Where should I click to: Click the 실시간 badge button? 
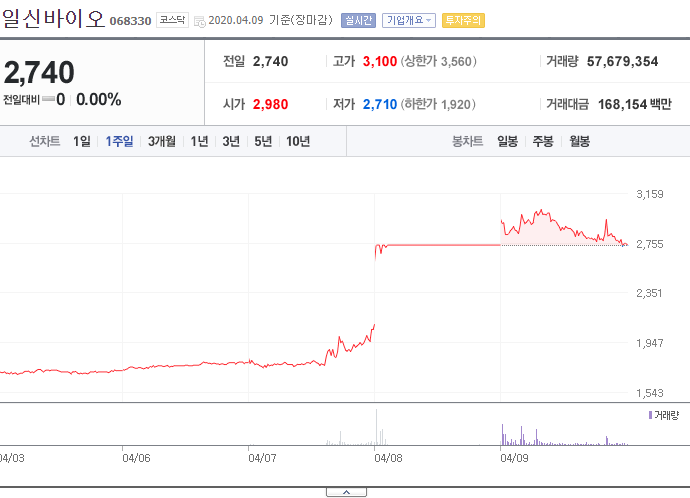click(358, 20)
